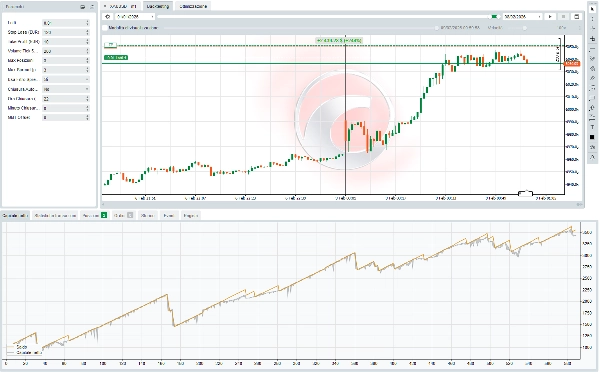Image resolution: width=600 pixels, height=372 pixels.
Task: Open the Equity chart tab in bottom panel
Action: tap(15, 215)
